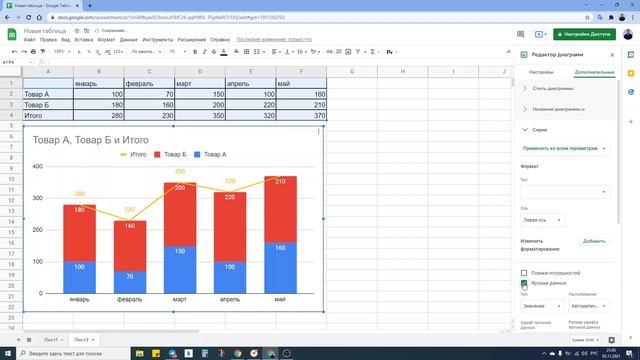Screen dimensions: 640x360
Task: Open Keep side panel icon
Action: [x=631, y=73]
